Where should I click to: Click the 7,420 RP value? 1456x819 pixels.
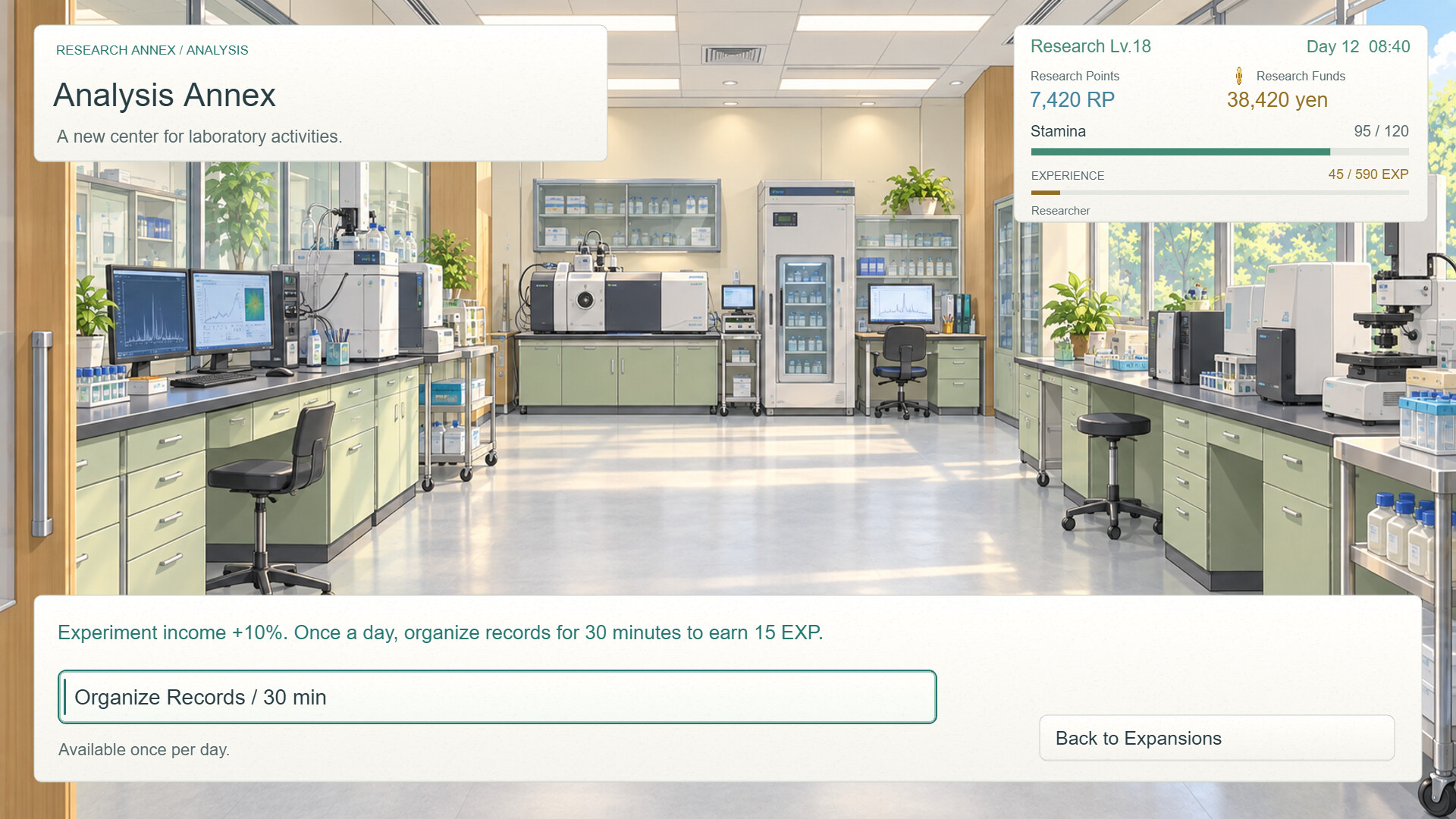point(1072,100)
